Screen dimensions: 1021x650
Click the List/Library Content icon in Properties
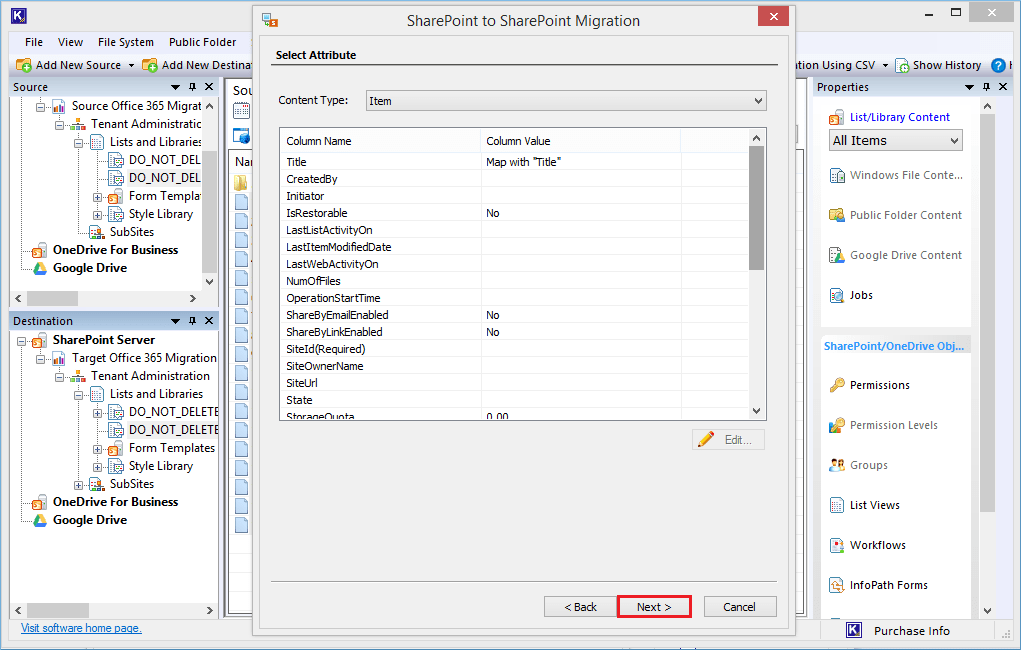836,118
